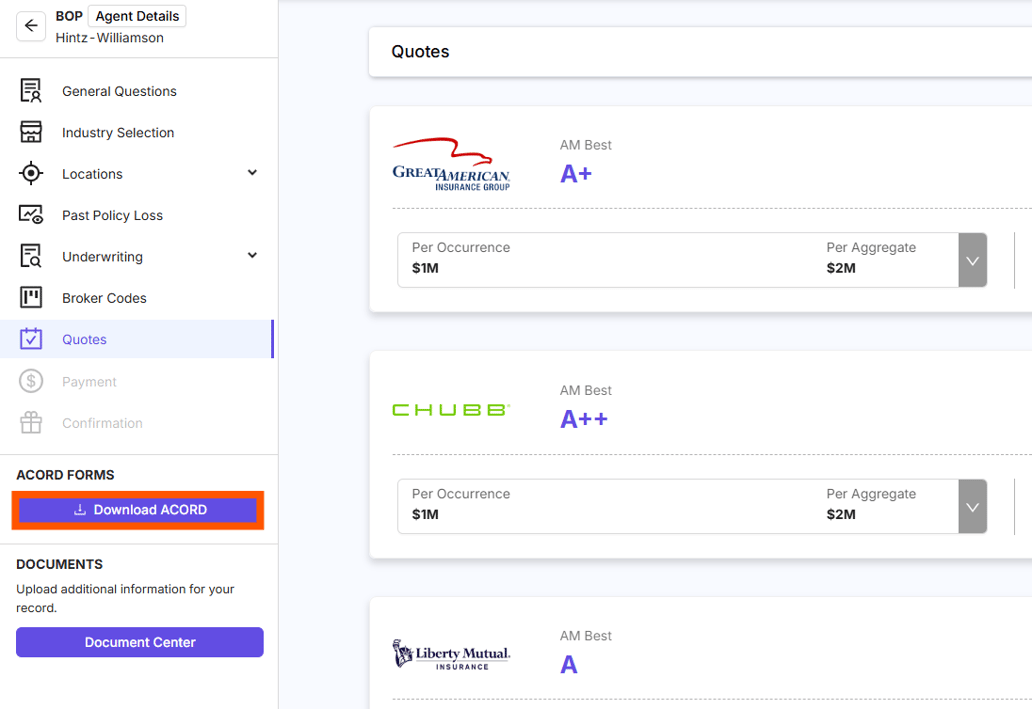Click the Quotes calendar check icon
The image size is (1032, 709).
point(31,339)
